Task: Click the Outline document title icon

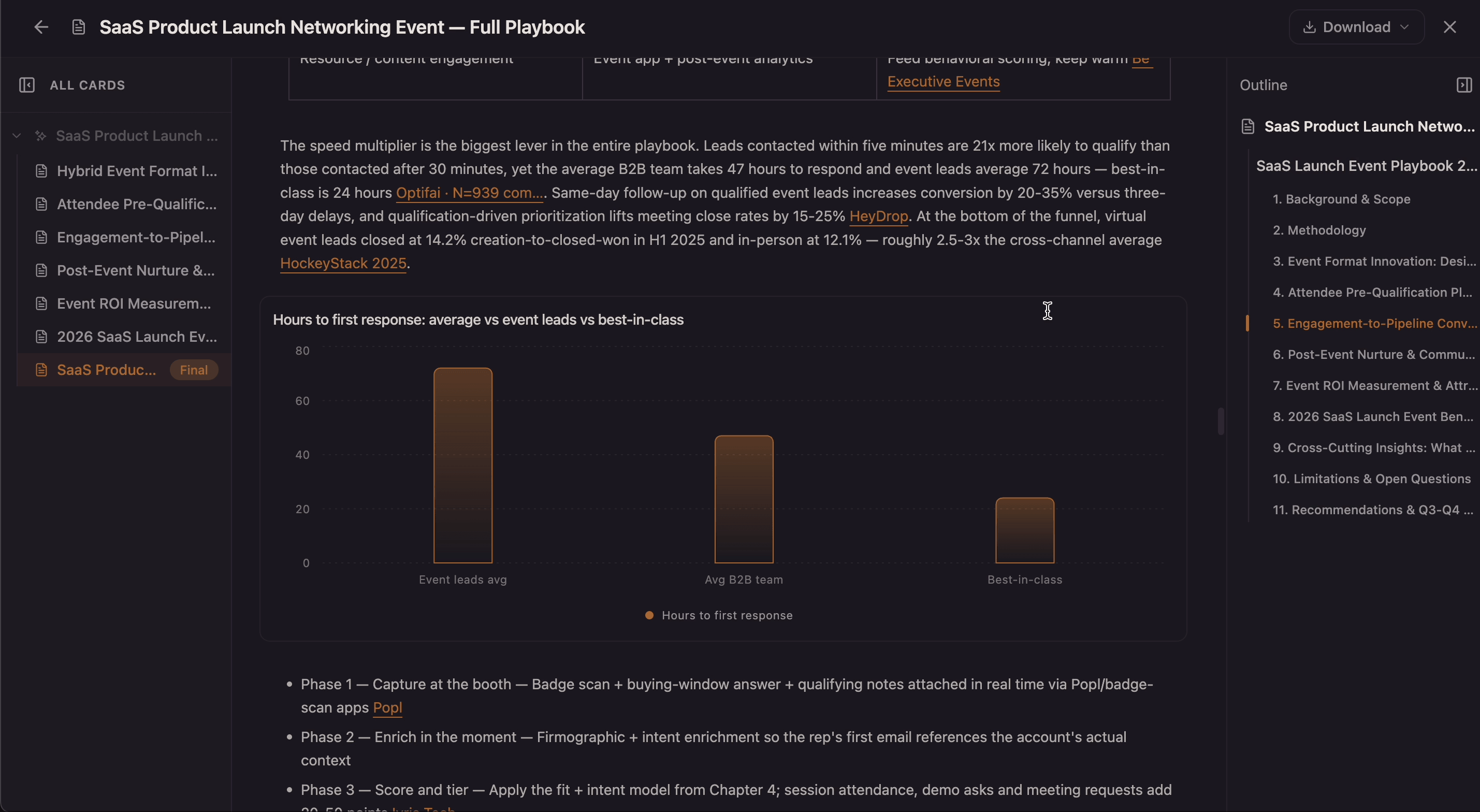Action: [x=1248, y=126]
